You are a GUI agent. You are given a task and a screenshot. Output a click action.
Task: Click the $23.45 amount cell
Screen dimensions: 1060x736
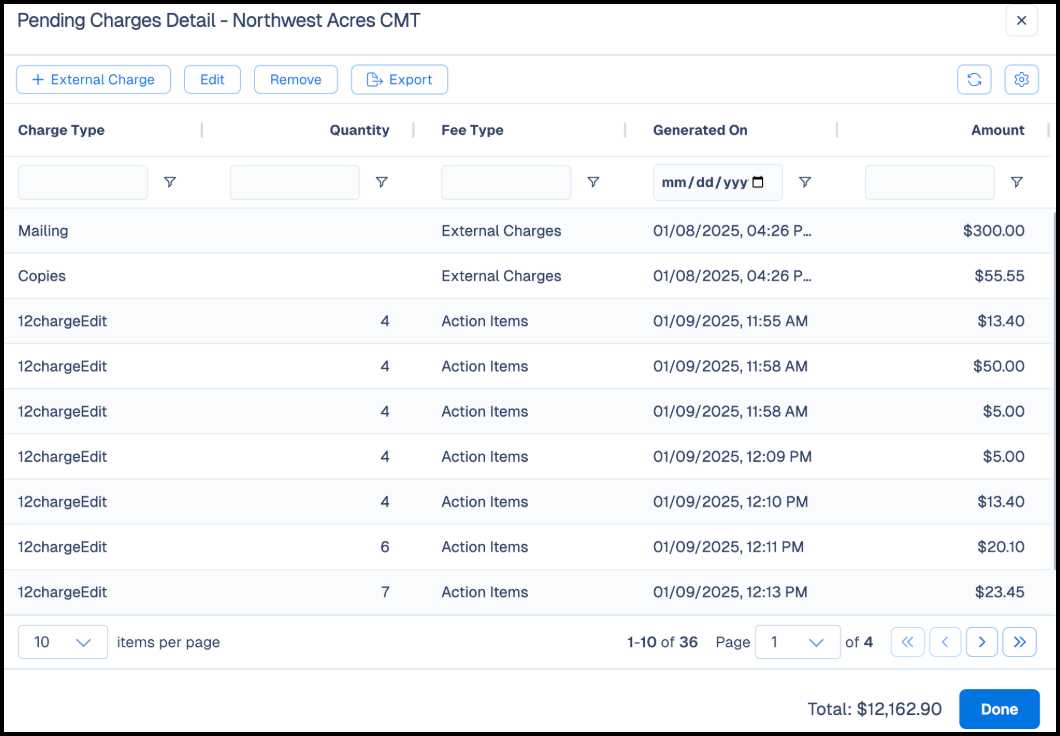[x=1000, y=592]
